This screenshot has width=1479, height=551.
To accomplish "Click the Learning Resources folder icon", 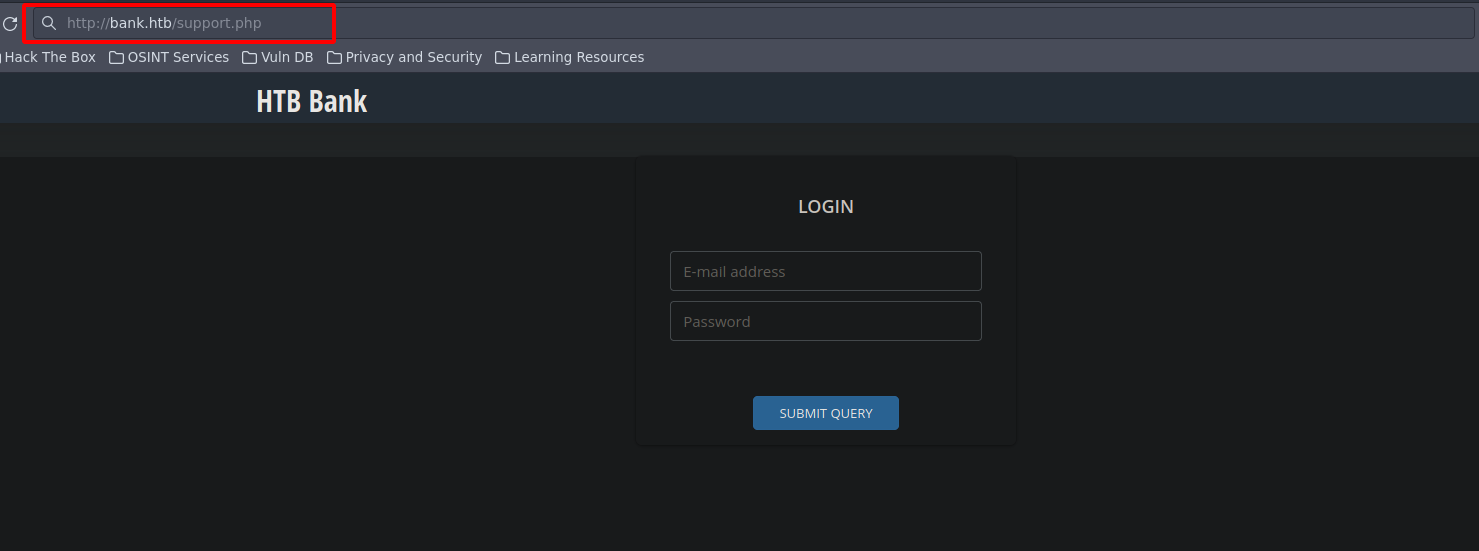I will [502, 58].
